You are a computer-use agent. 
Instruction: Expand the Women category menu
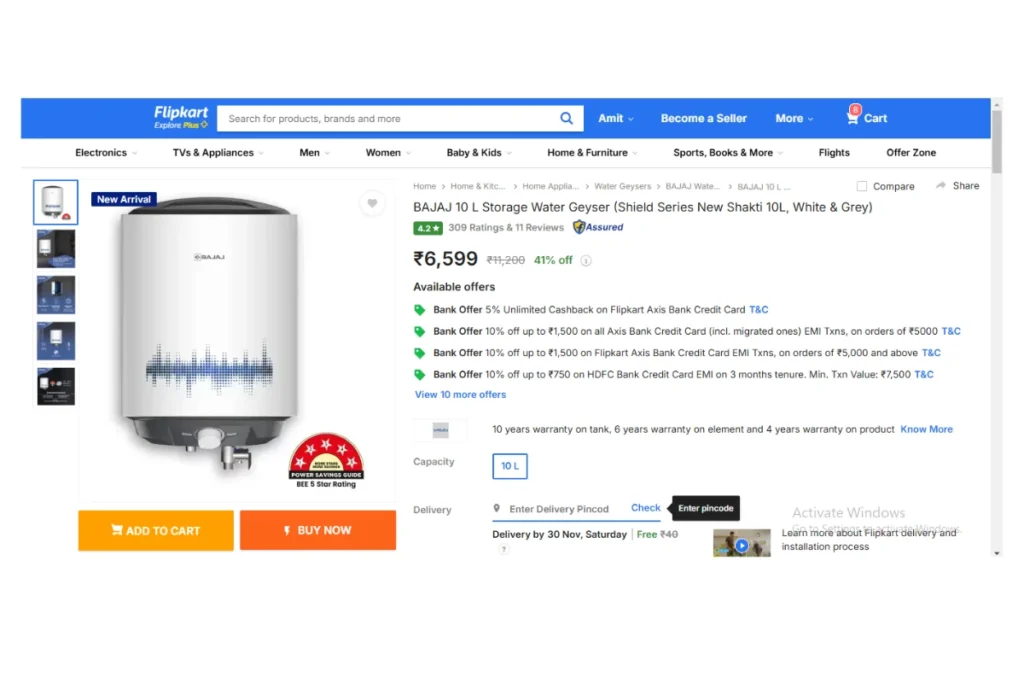(388, 153)
